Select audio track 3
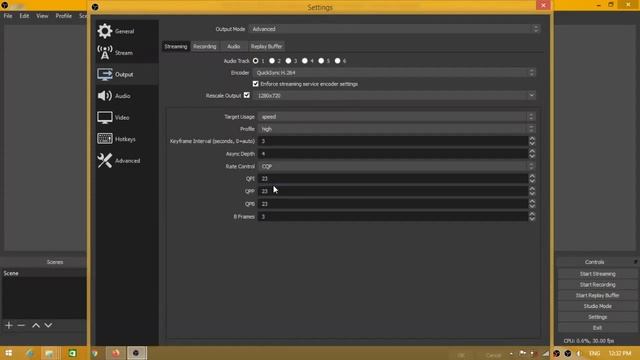 (x=288, y=61)
